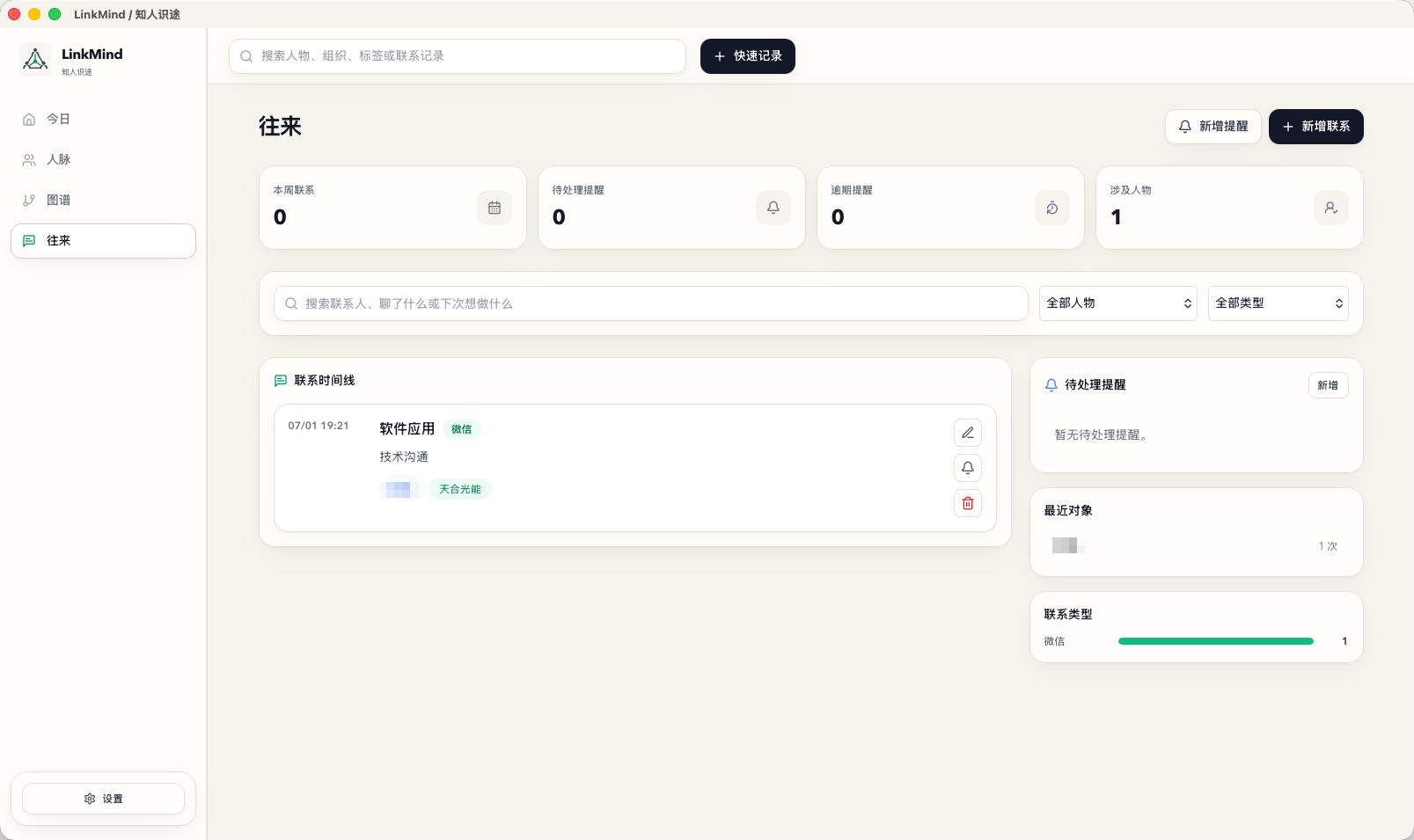Click 新增 in 待处理提醒 panel
The height and width of the screenshot is (840, 1414).
click(1328, 385)
